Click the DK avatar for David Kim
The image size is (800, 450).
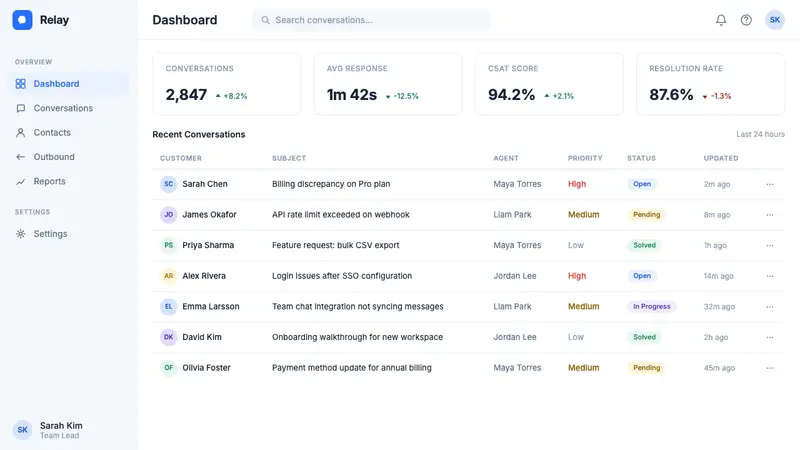coord(168,337)
